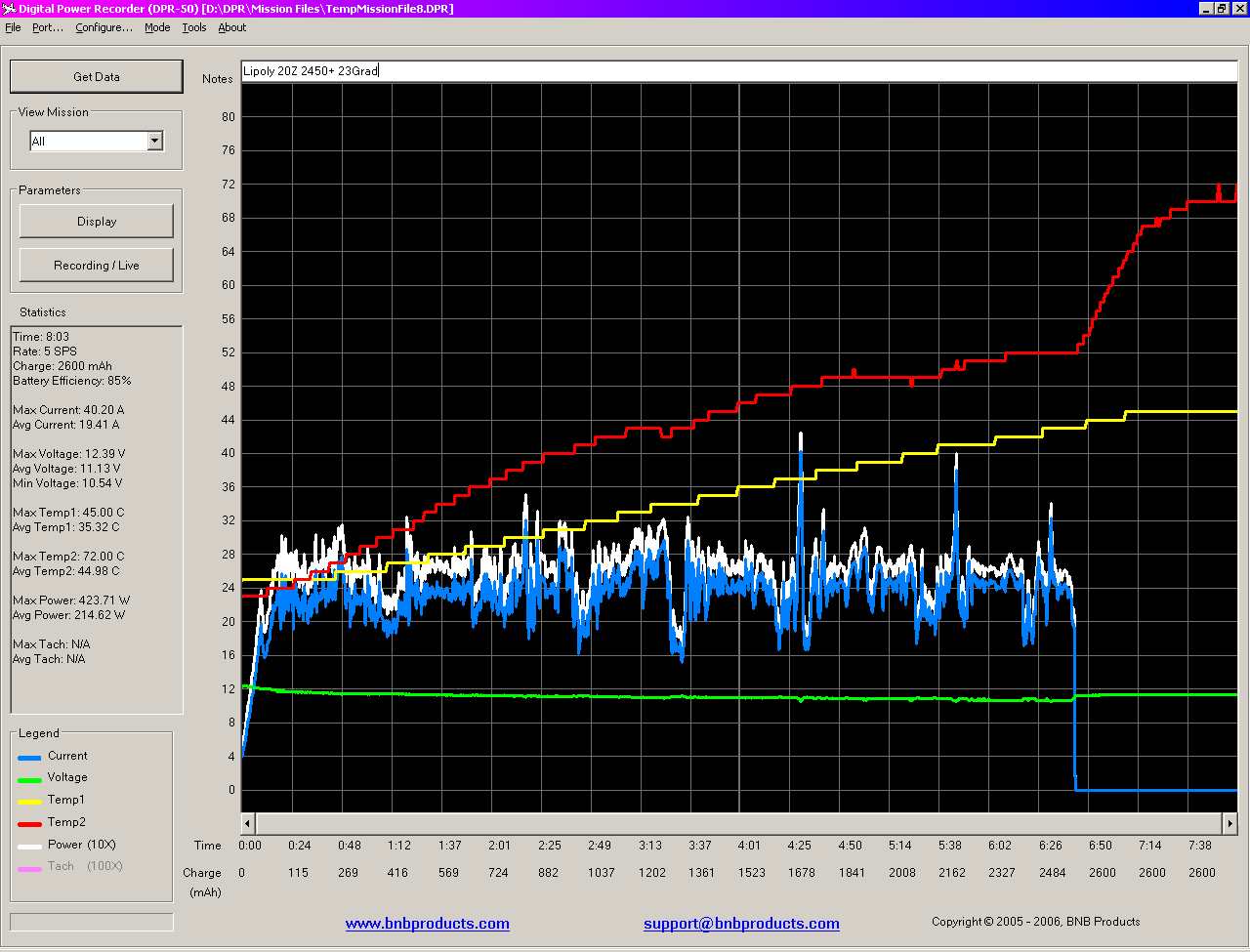
Task: Click the Recording / Live button
Action: pyautogui.click(x=97, y=265)
